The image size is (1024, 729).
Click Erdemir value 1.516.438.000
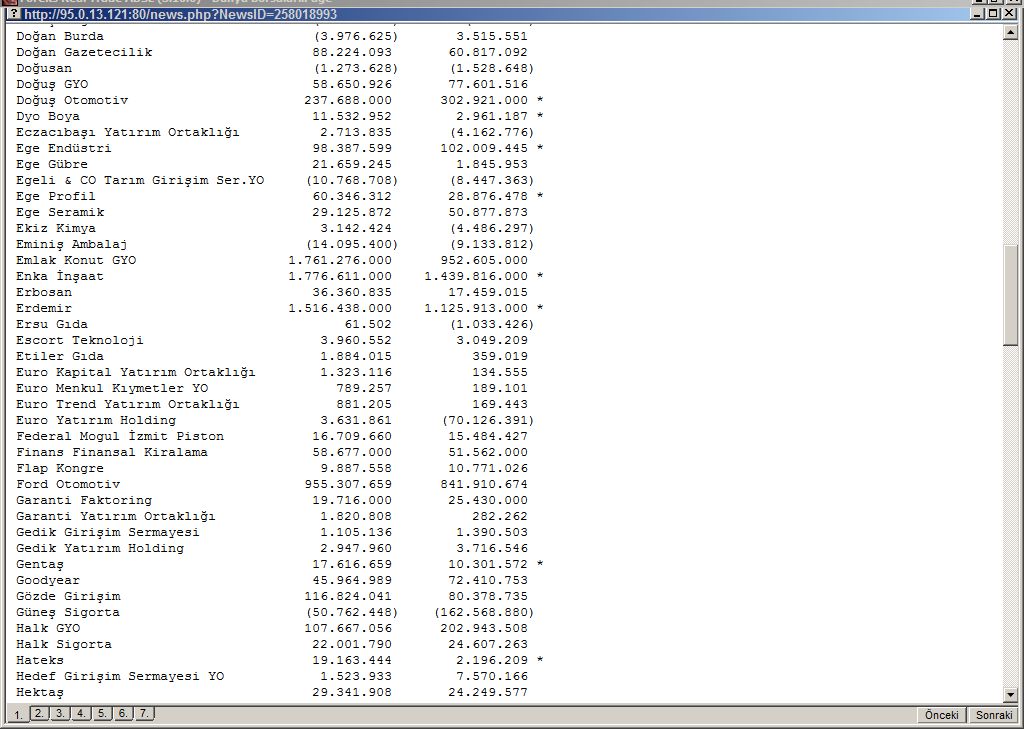click(340, 308)
